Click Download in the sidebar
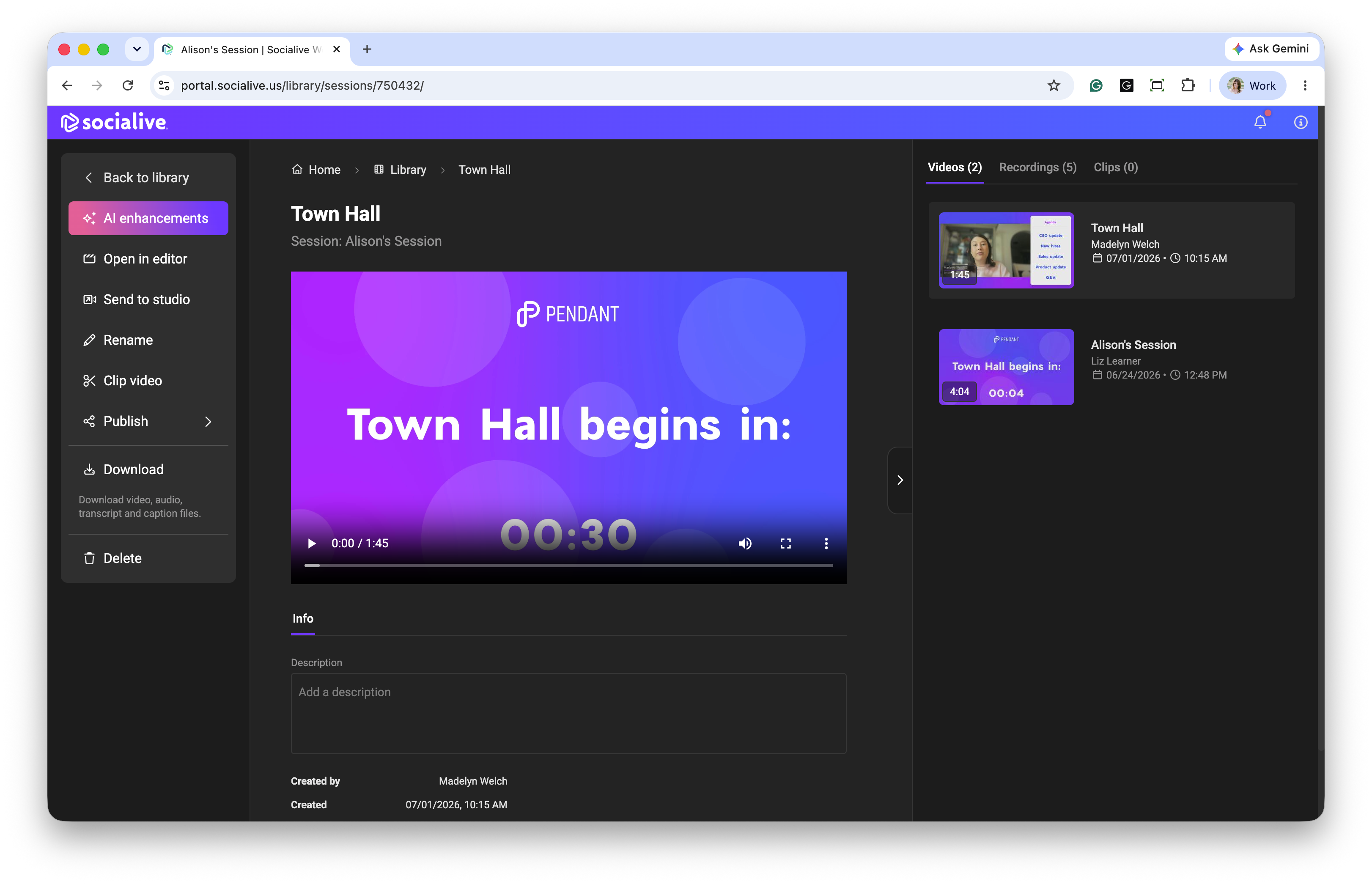The height and width of the screenshot is (884, 1372). (148, 469)
